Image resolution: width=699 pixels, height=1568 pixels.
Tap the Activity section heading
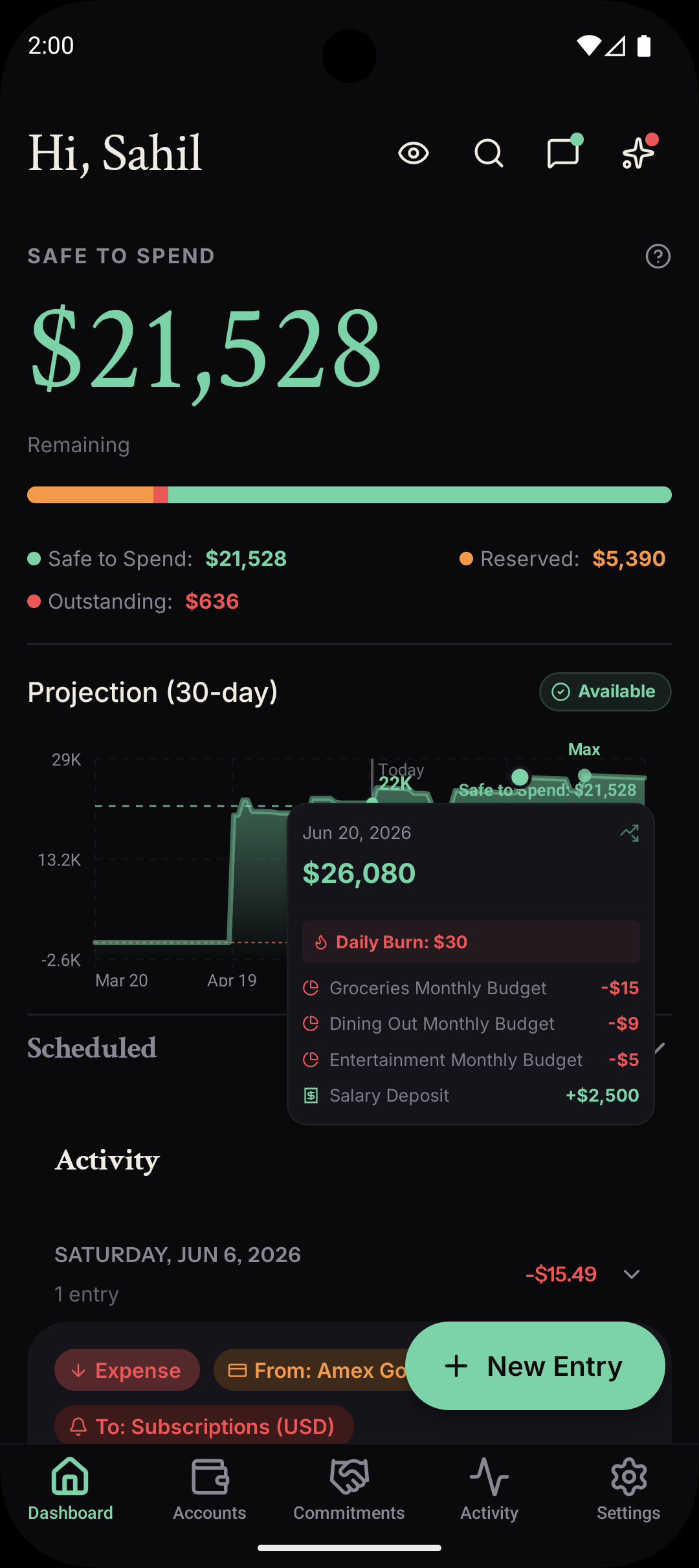[x=107, y=1160]
